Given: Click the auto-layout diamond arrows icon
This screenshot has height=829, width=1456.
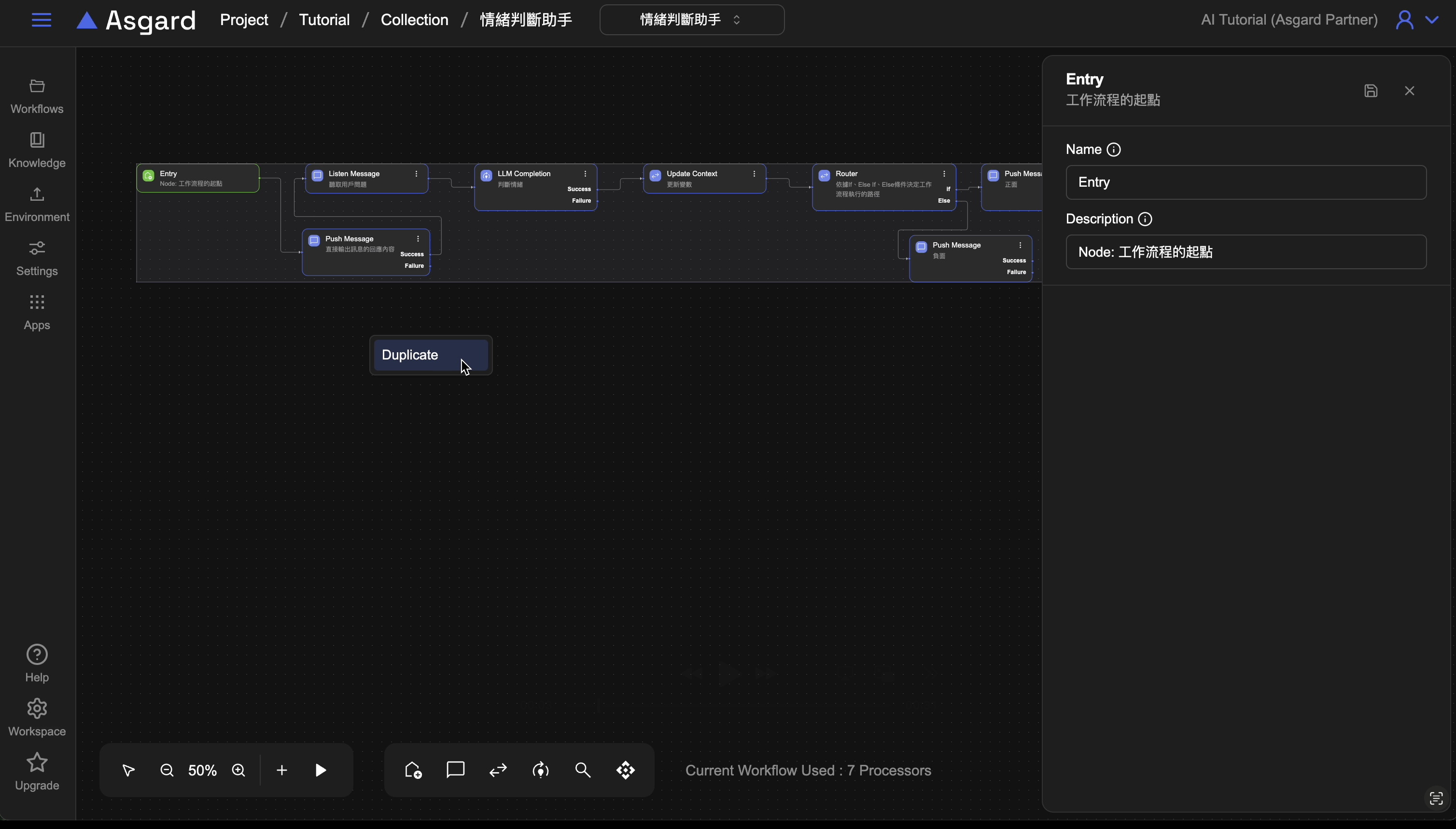Looking at the screenshot, I should (626, 770).
